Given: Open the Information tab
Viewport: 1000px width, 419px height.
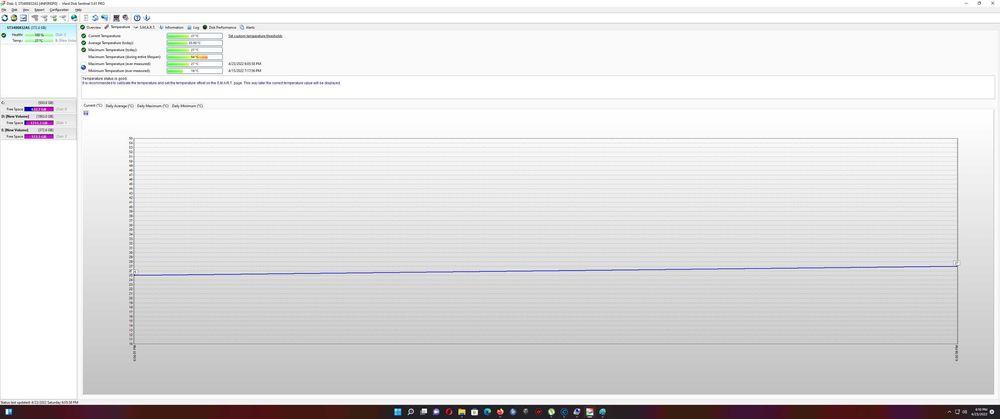Looking at the screenshot, I should click(x=172, y=27).
